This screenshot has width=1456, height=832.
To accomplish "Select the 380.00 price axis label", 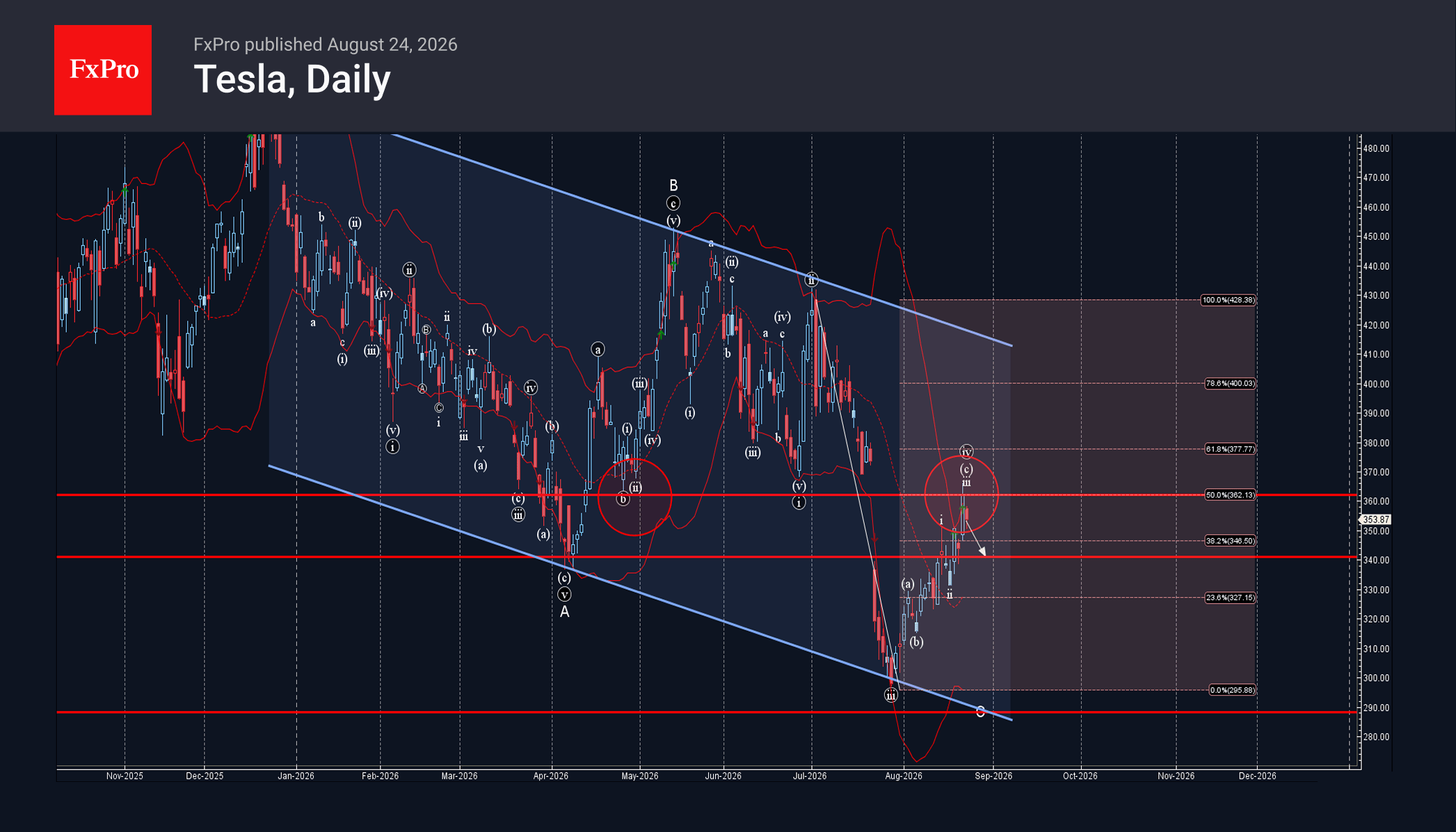I will coord(1376,443).
